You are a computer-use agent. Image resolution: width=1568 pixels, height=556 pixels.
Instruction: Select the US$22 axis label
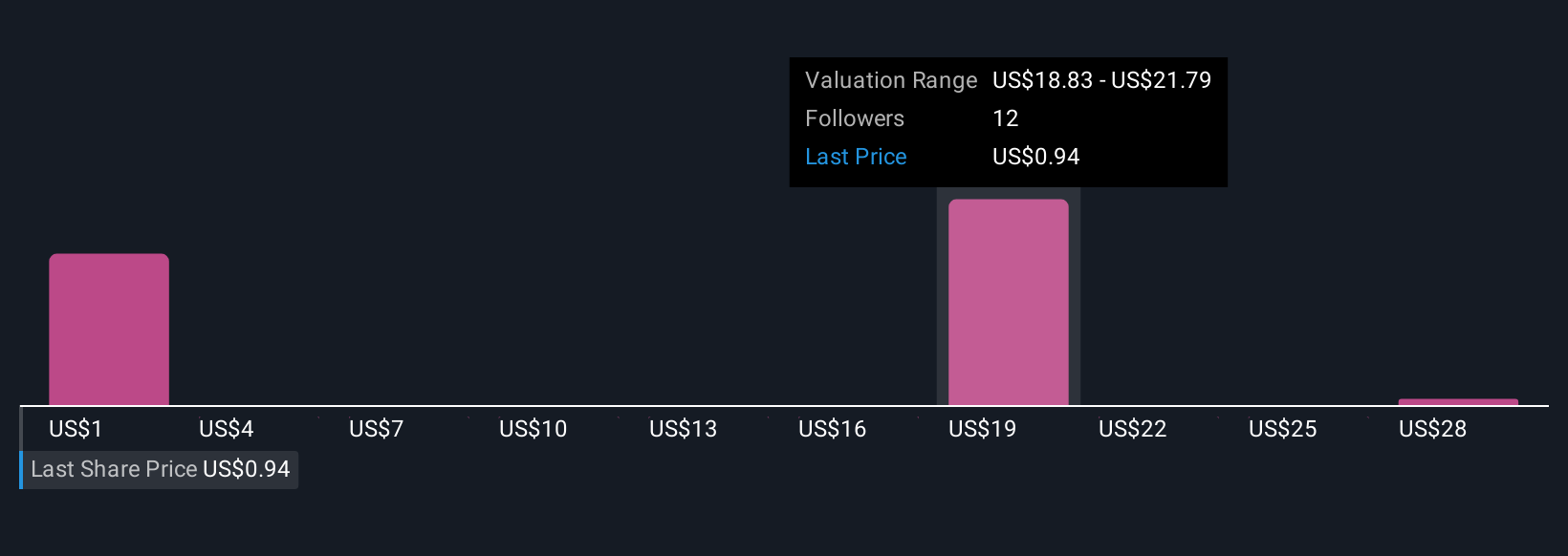[x=1133, y=429]
